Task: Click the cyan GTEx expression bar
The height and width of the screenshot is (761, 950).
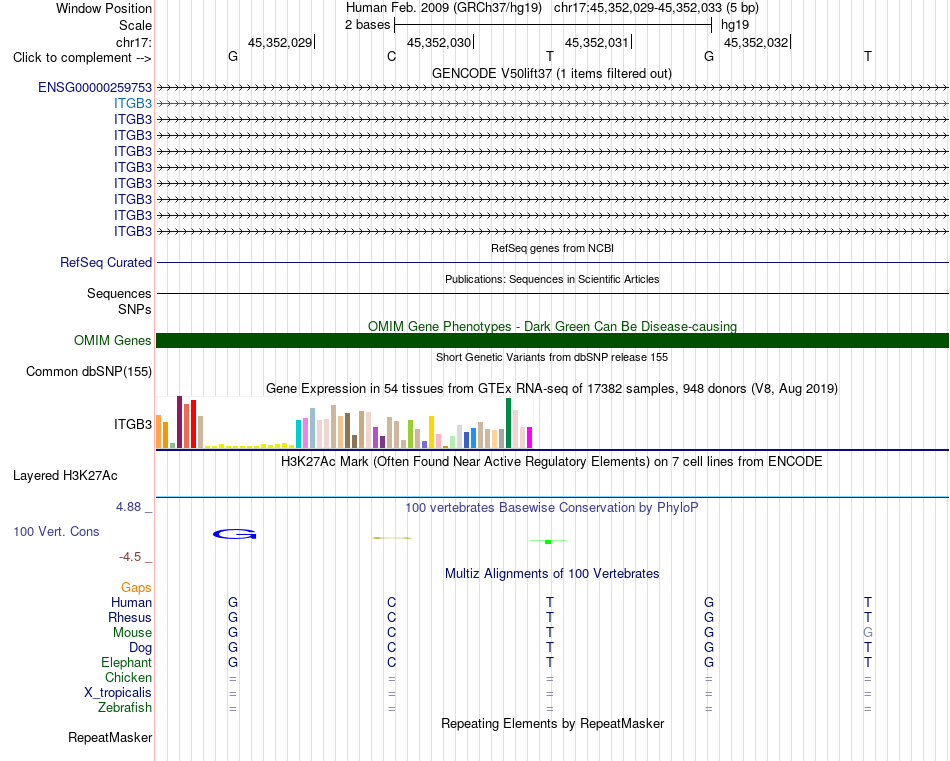Action: [x=298, y=434]
